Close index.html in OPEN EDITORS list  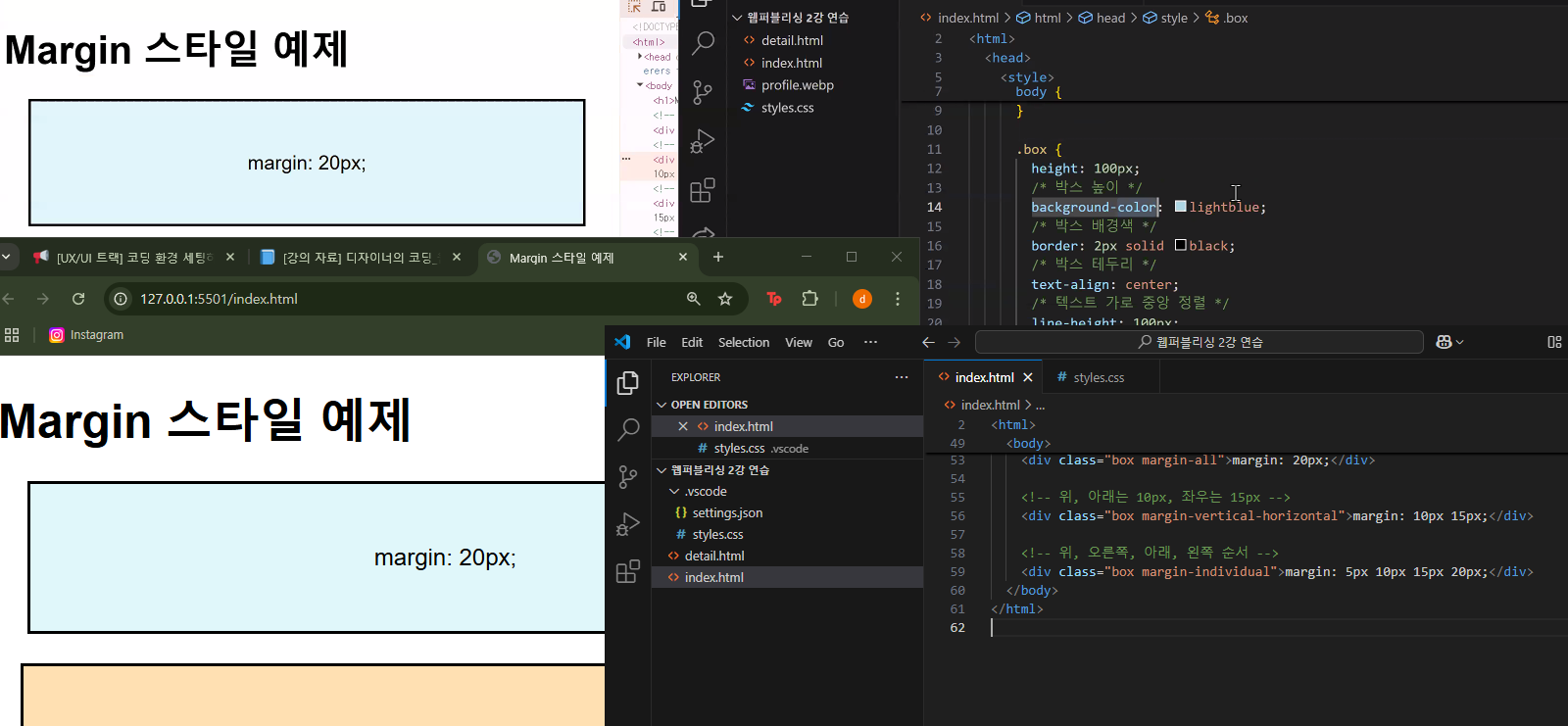[683, 426]
